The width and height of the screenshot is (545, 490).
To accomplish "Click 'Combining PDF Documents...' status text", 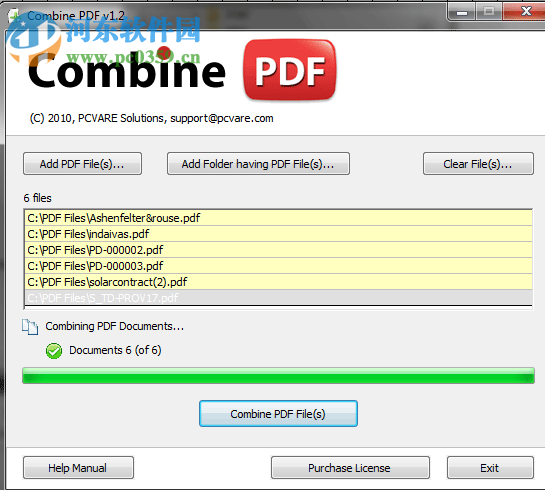I will pos(115,326).
